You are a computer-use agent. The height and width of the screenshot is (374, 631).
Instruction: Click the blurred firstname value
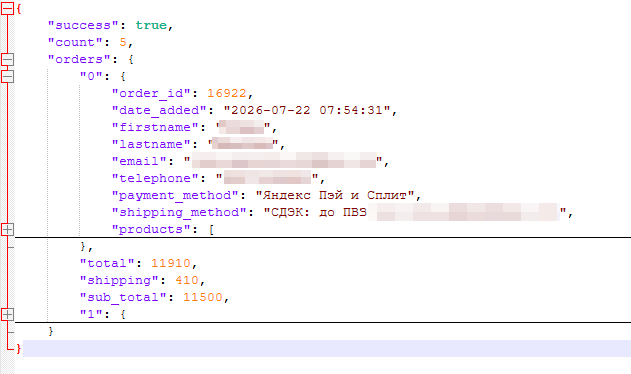pyautogui.click(x=242, y=127)
